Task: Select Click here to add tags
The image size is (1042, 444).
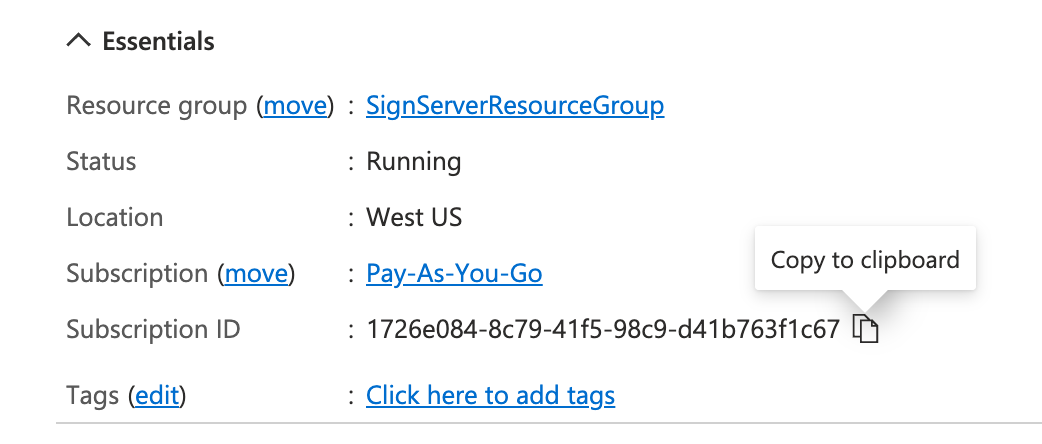Action: (x=490, y=396)
